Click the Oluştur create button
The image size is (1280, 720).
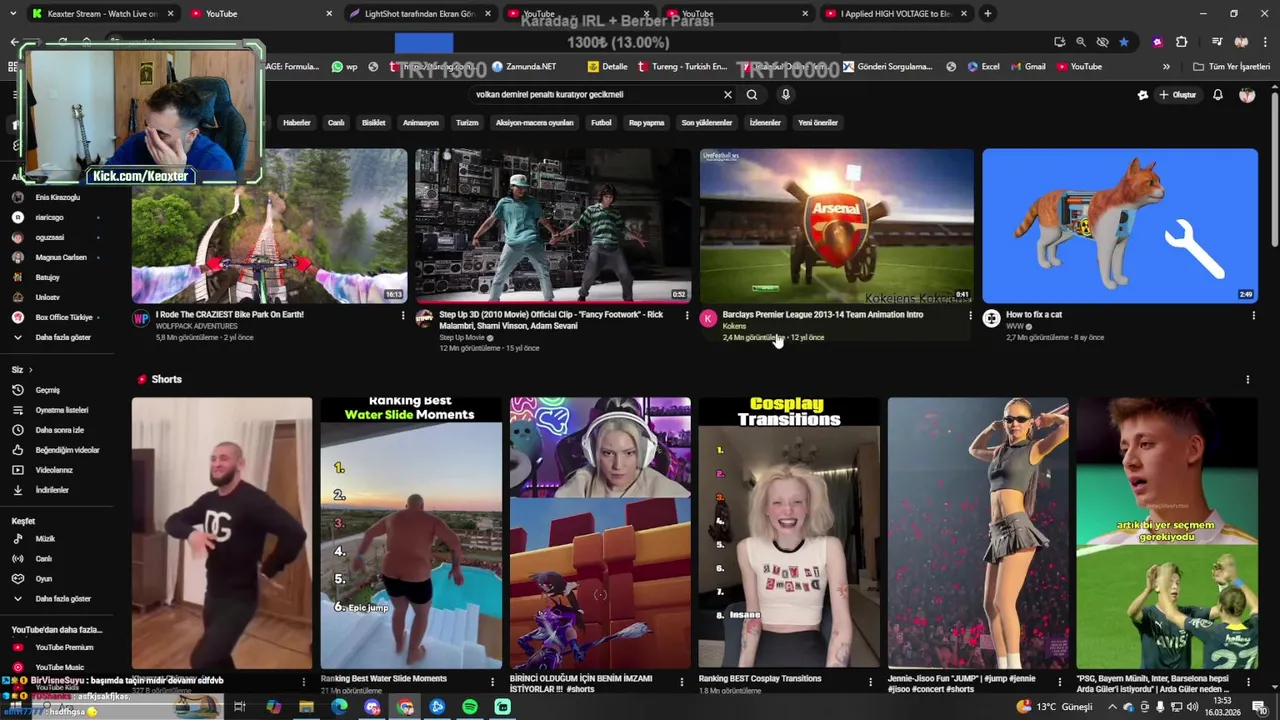[1178, 95]
